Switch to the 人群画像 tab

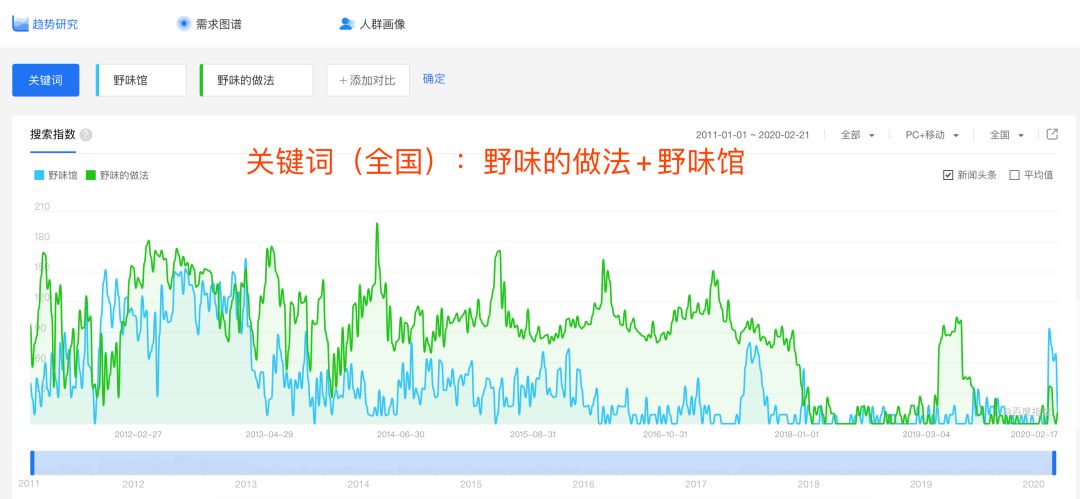coord(373,24)
